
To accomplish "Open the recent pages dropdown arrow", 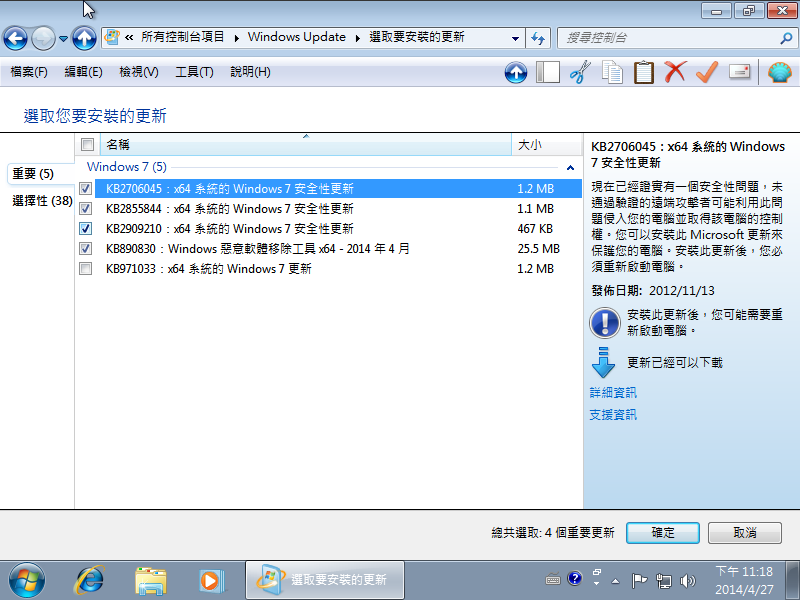I will coord(63,38).
